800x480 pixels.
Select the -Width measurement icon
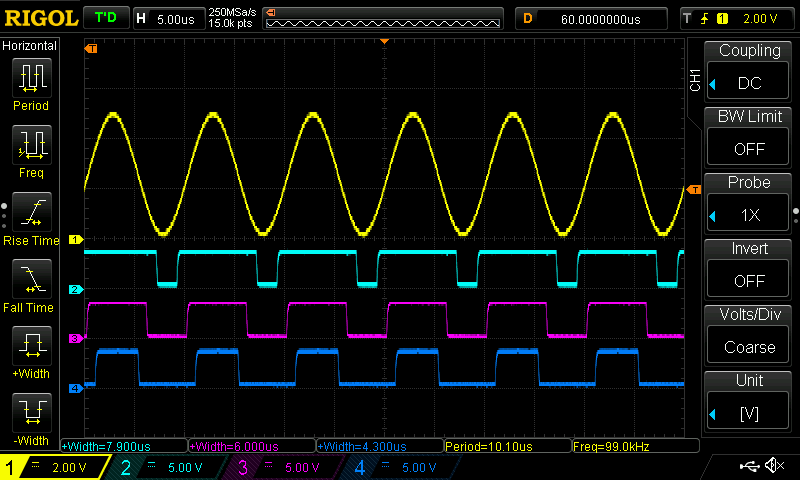pyautogui.click(x=32, y=412)
